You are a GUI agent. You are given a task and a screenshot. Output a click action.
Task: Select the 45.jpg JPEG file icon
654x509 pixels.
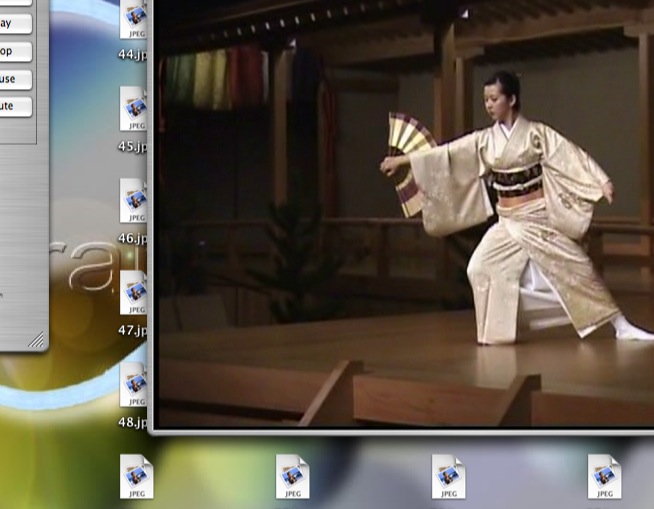133,108
